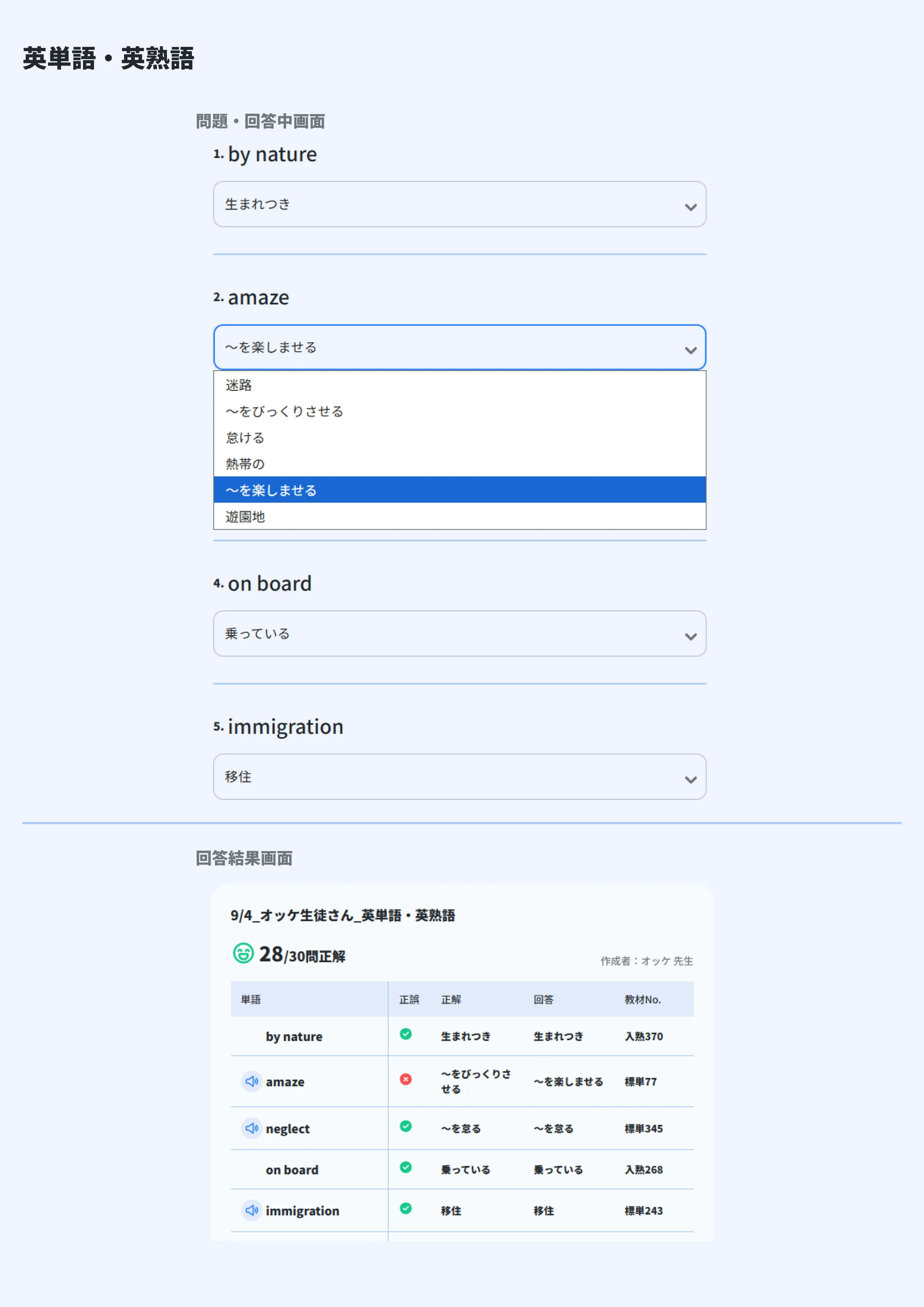Viewport: 924px width, 1307px height.
Task: Expand the immigration answer dropdown
Action: (x=459, y=776)
